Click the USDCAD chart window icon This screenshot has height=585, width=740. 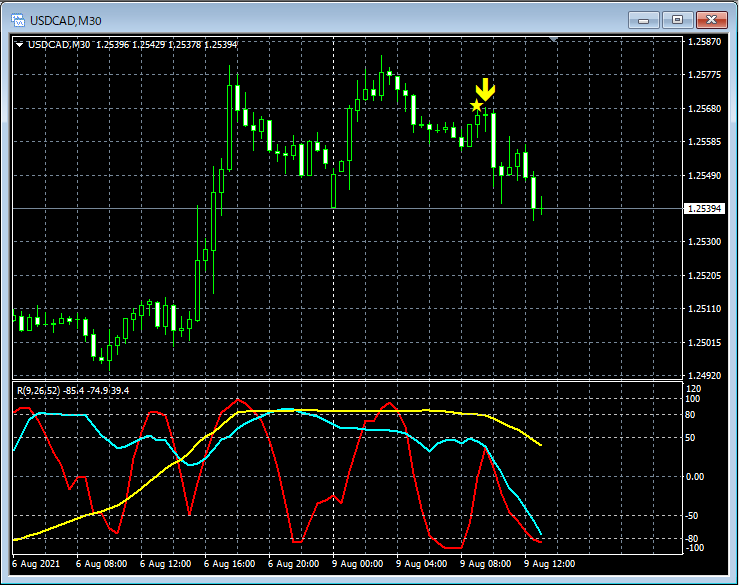(x=18, y=20)
